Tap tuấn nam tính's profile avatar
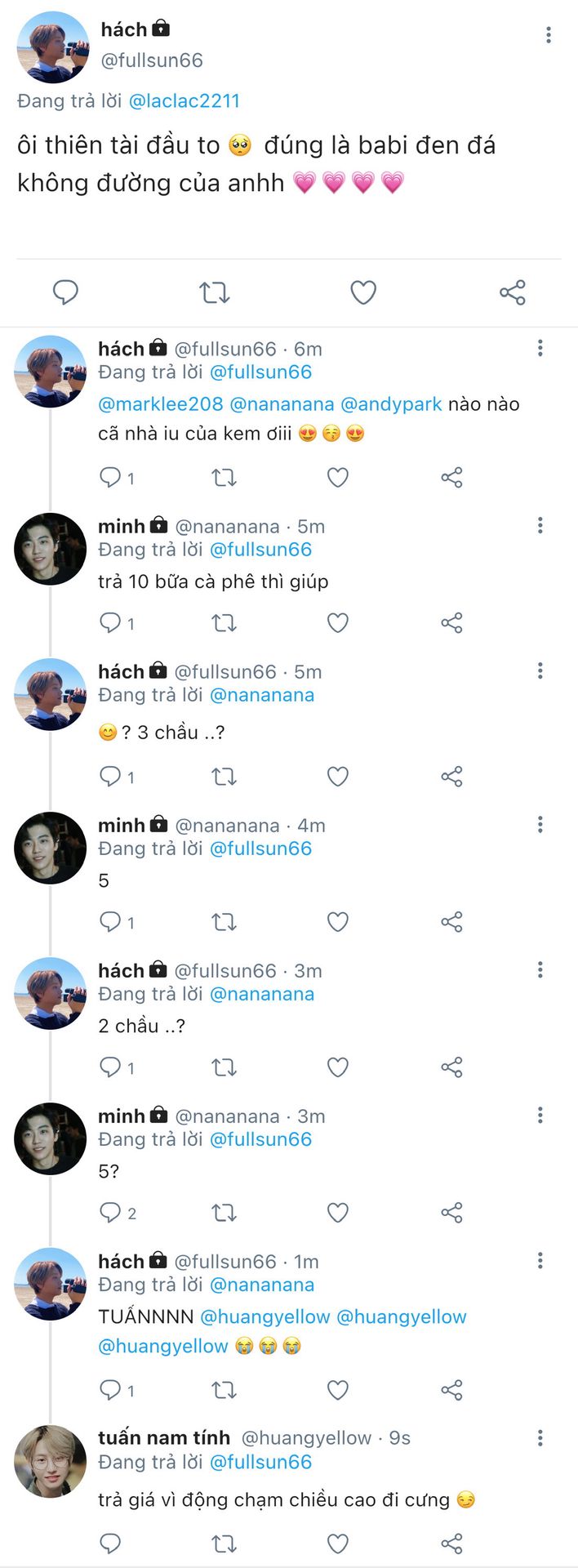The width and height of the screenshot is (578, 1568). 51,1461
